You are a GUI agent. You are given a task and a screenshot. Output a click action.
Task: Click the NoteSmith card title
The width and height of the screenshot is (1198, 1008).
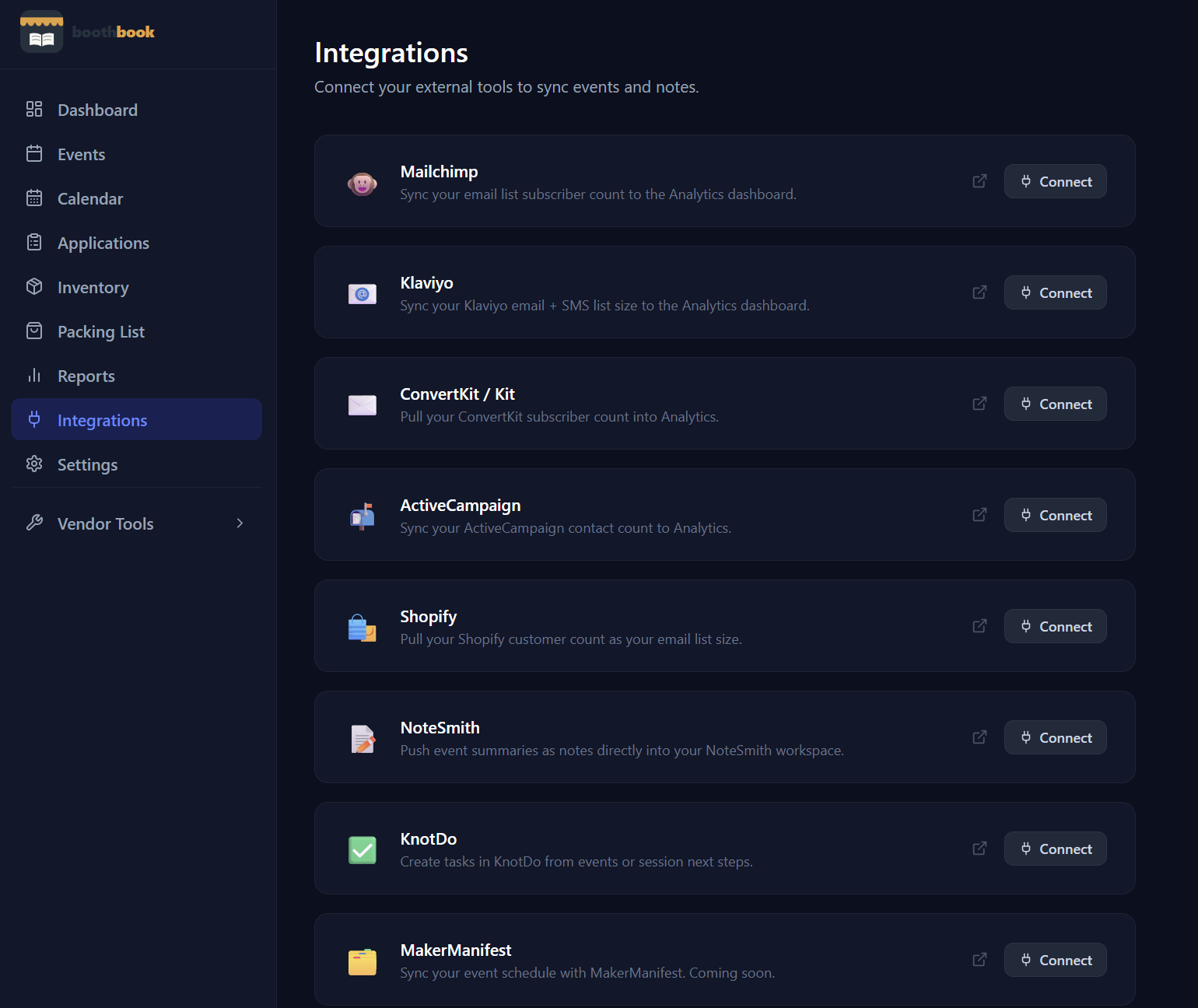click(x=440, y=728)
